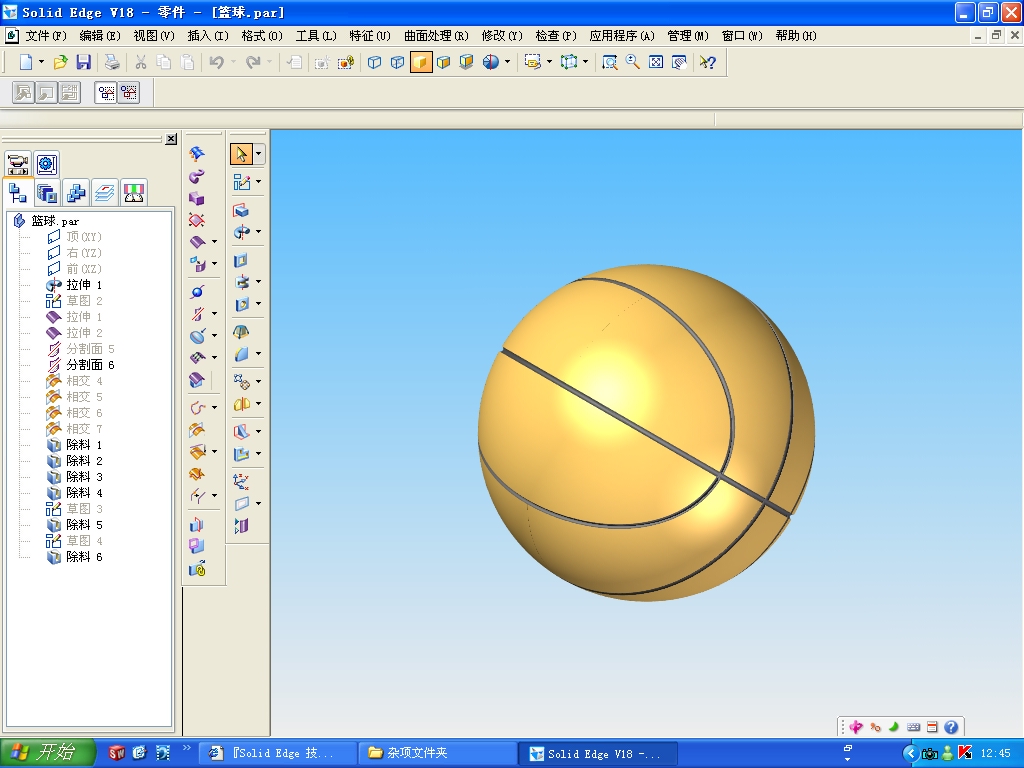This screenshot has height=768, width=1024.
Task: Click the Sketch tool icon in feature toolbar
Action: coord(242,182)
